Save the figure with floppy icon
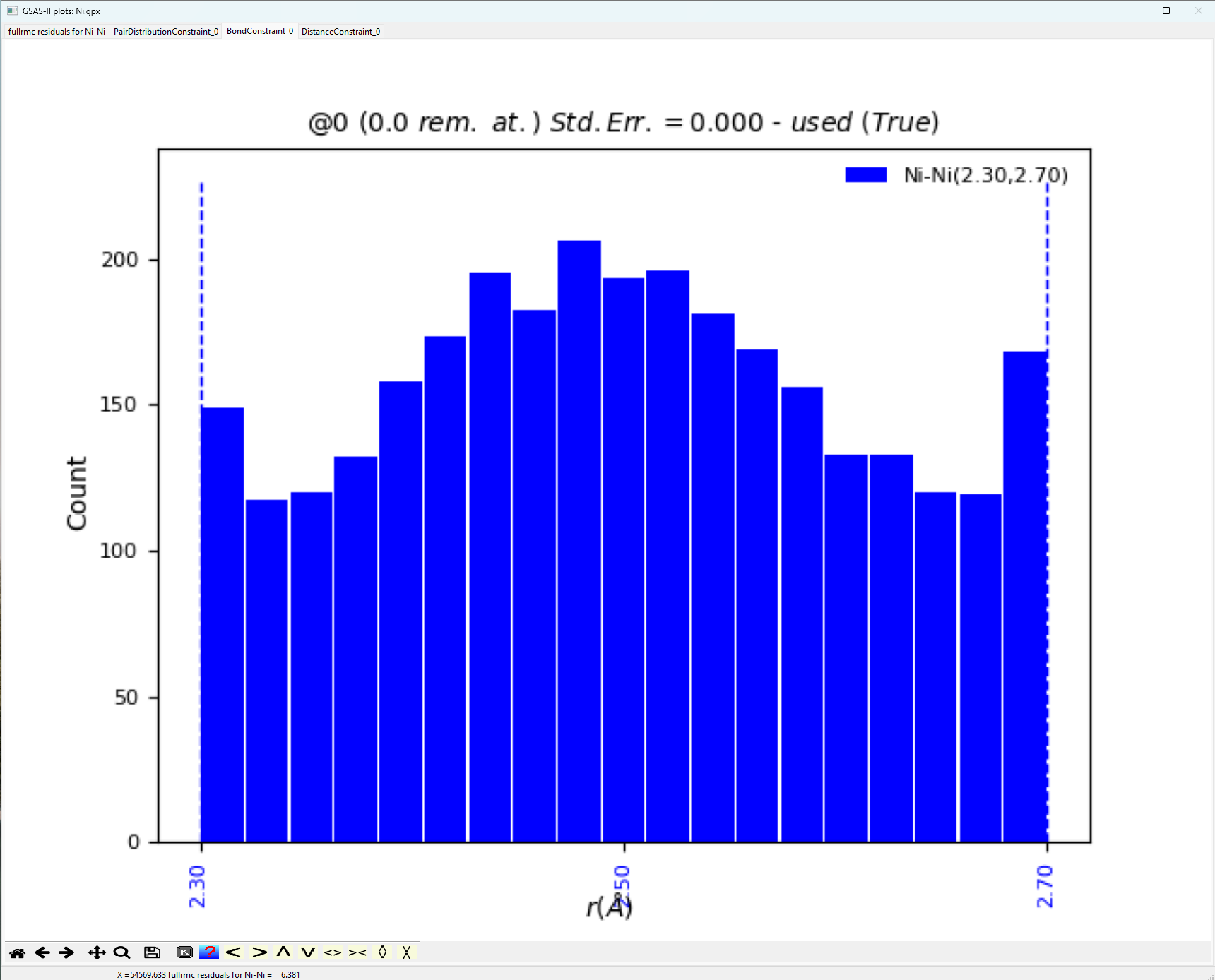 152,952
